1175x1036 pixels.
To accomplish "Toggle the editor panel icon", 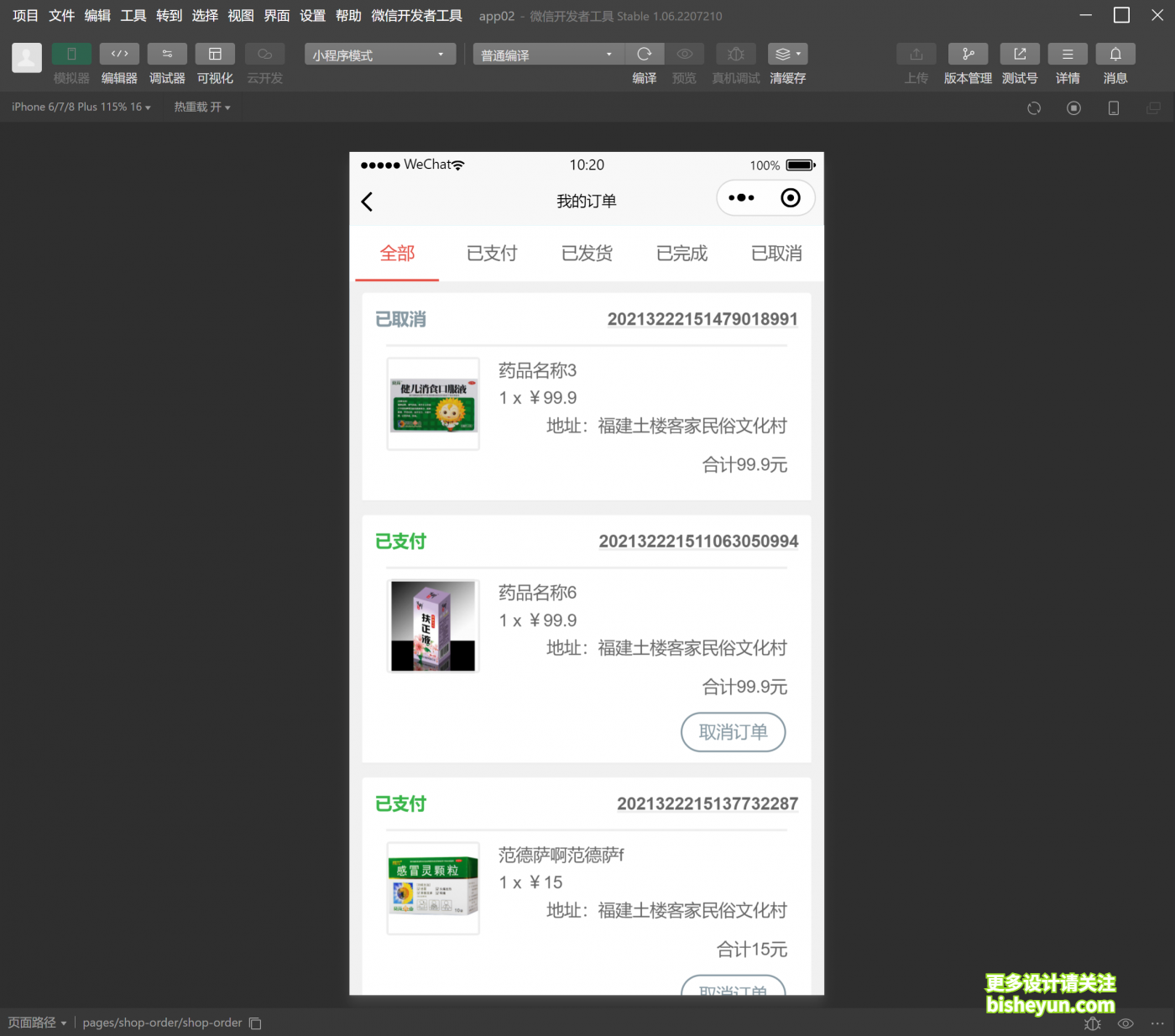I will click(x=119, y=54).
